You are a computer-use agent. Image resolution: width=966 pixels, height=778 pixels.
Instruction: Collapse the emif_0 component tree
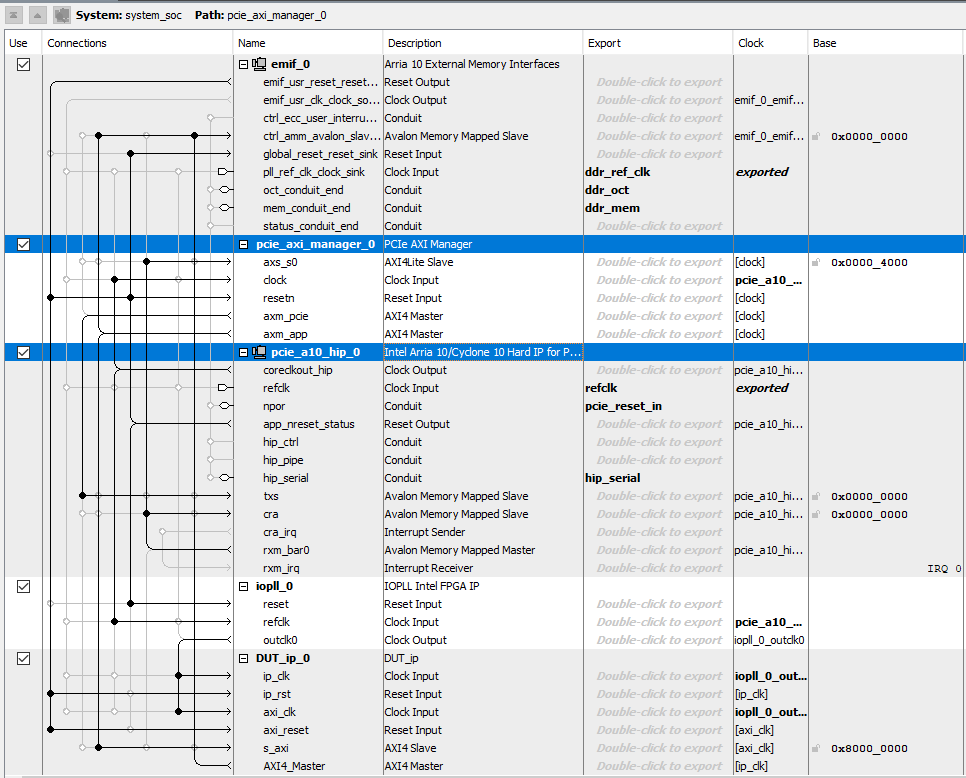click(243, 64)
